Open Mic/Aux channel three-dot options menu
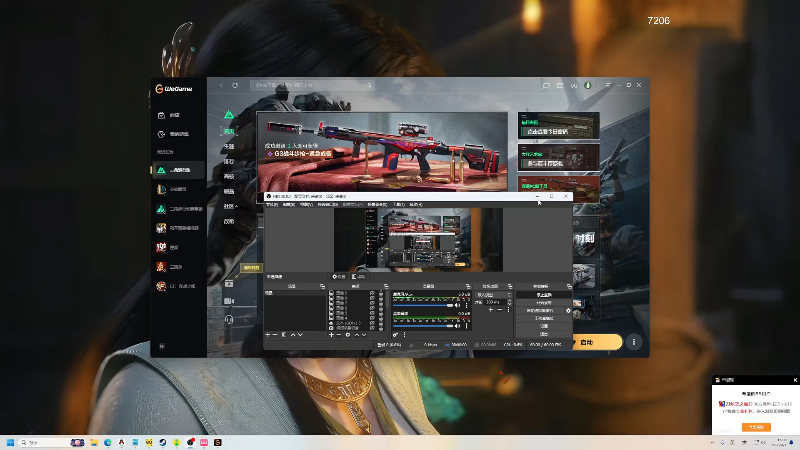The height and width of the screenshot is (450, 800). coord(466,305)
